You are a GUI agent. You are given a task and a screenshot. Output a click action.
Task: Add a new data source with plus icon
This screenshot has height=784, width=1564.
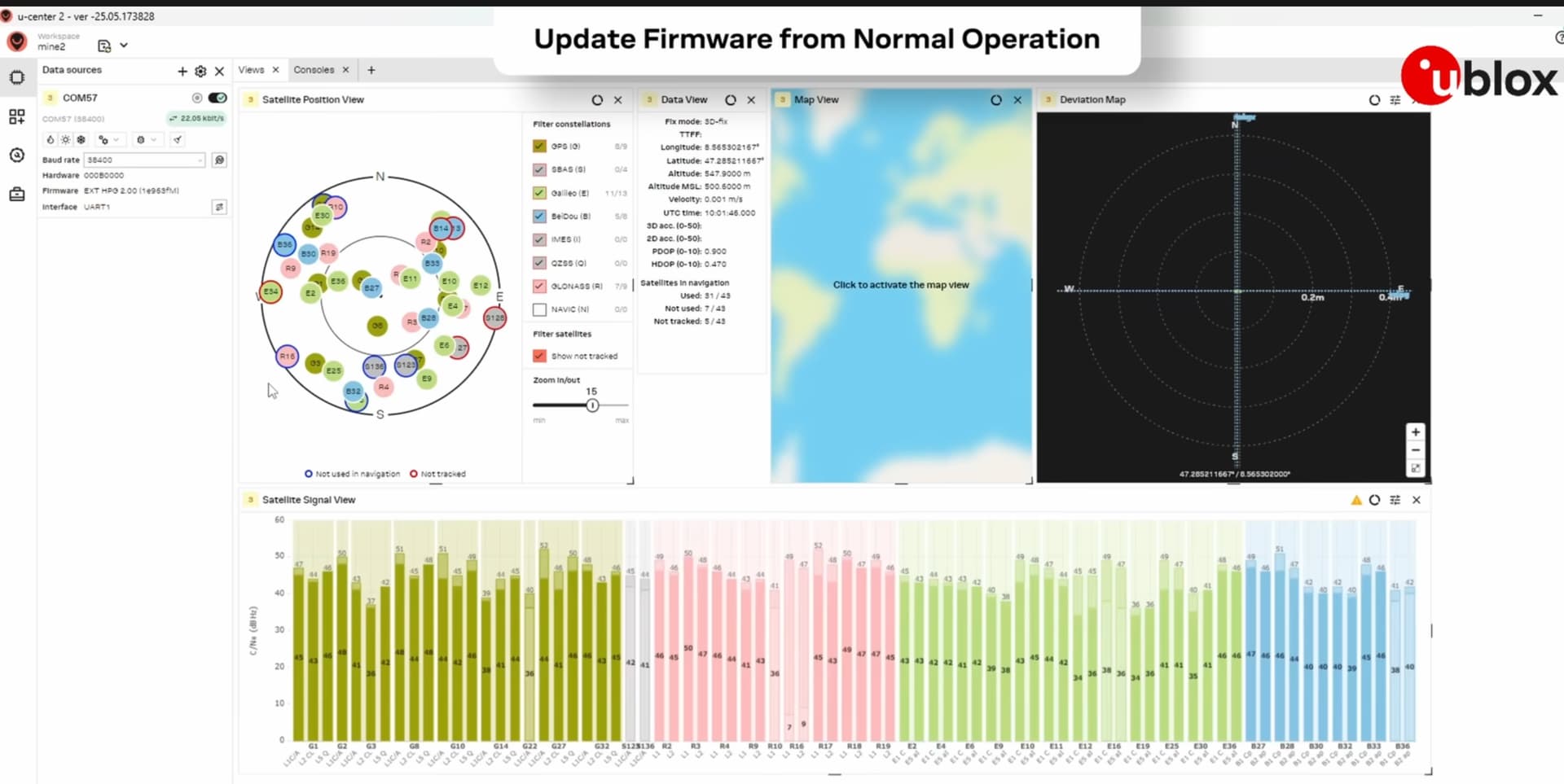pyautogui.click(x=182, y=71)
